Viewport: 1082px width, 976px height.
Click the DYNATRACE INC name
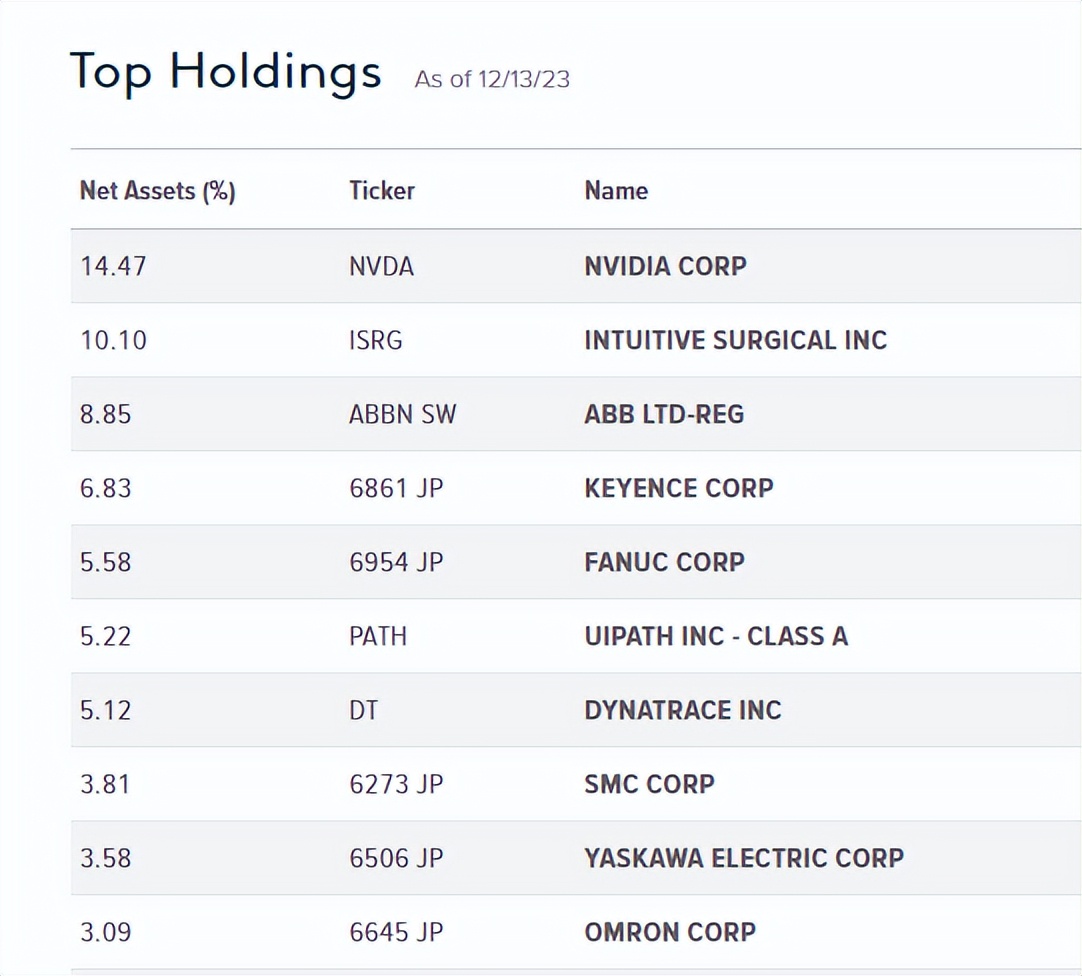tap(682, 710)
